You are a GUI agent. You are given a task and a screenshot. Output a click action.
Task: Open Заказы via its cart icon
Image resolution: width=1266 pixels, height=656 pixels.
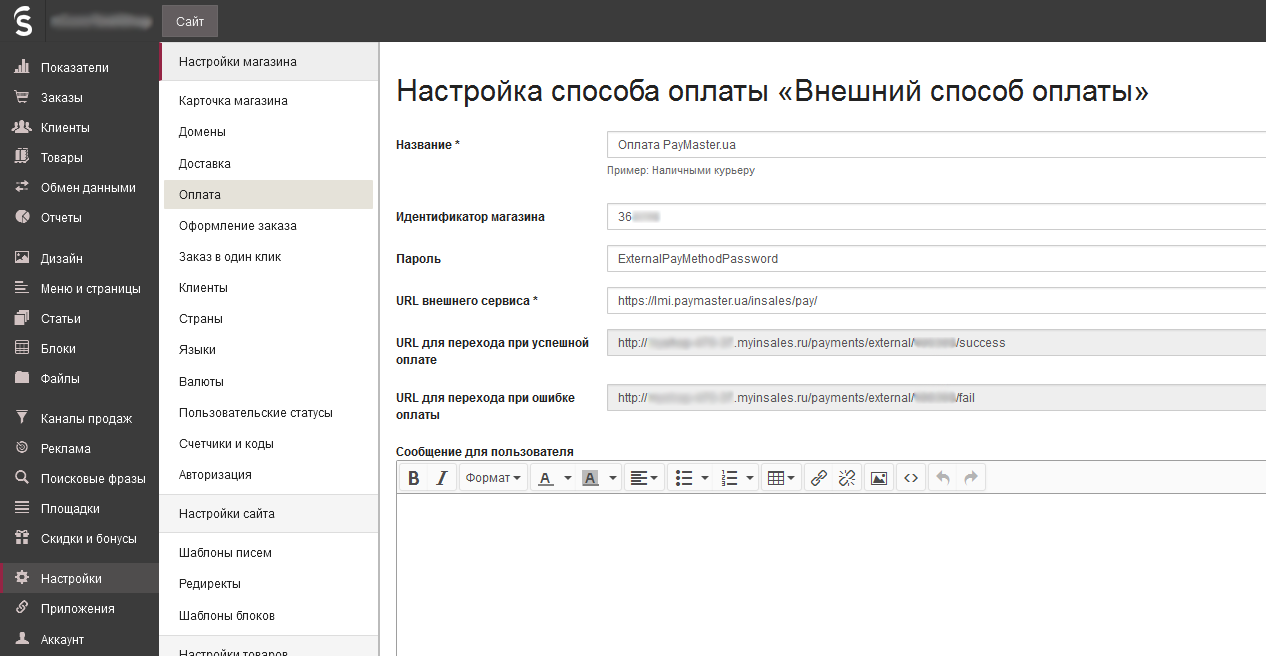tap(21, 98)
